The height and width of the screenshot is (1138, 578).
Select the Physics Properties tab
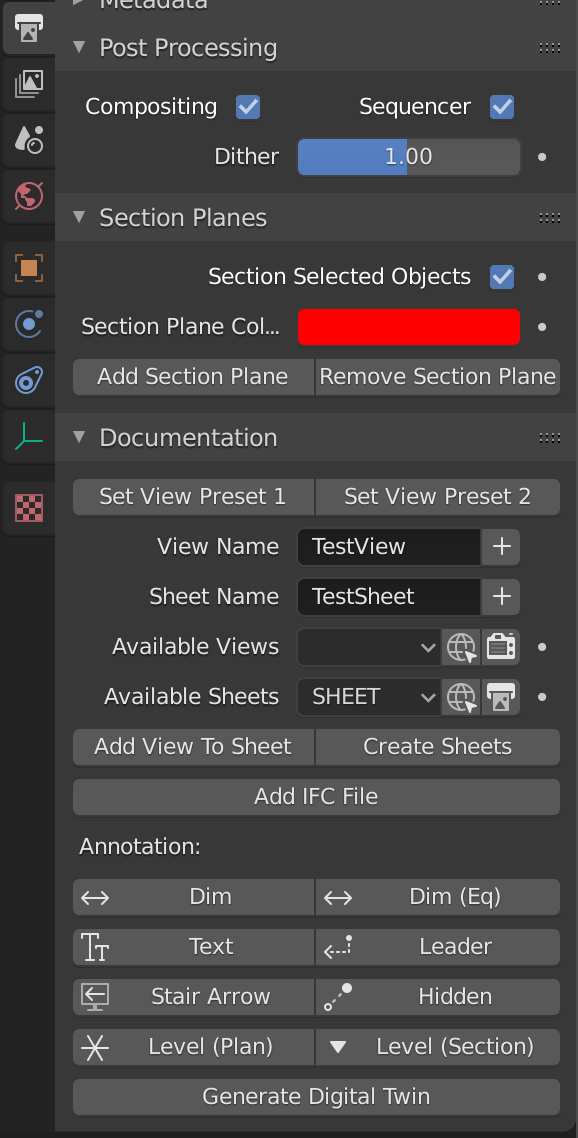[x=28, y=324]
